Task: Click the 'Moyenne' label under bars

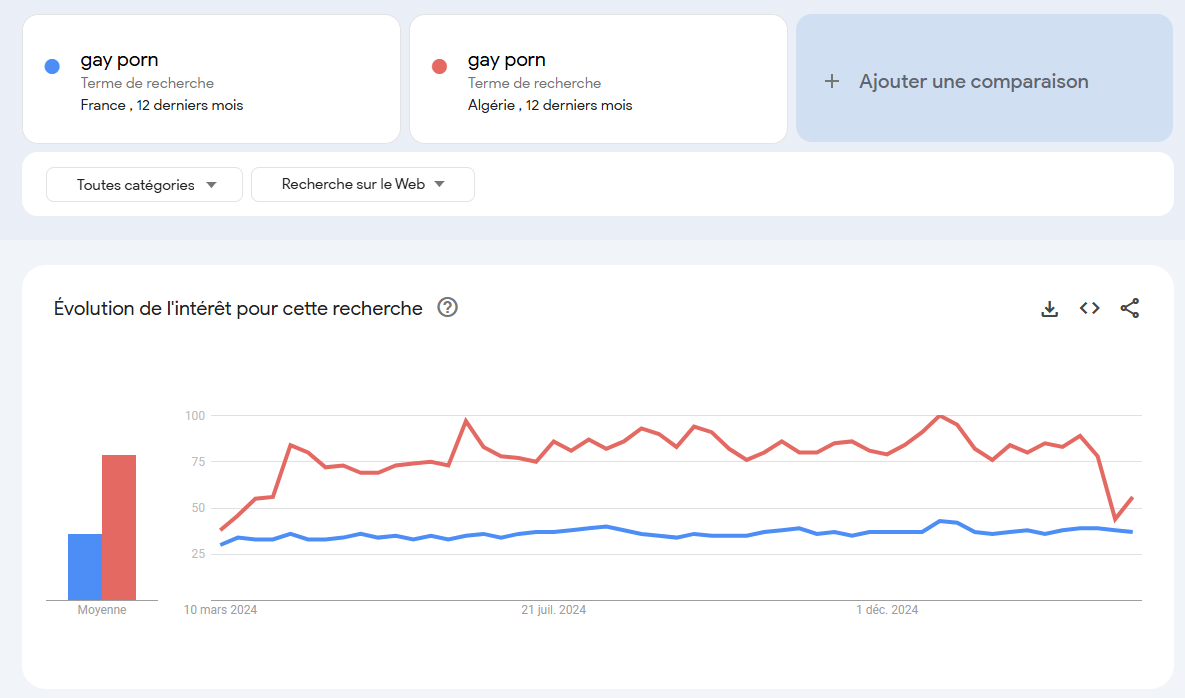Action: tap(102, 610)
